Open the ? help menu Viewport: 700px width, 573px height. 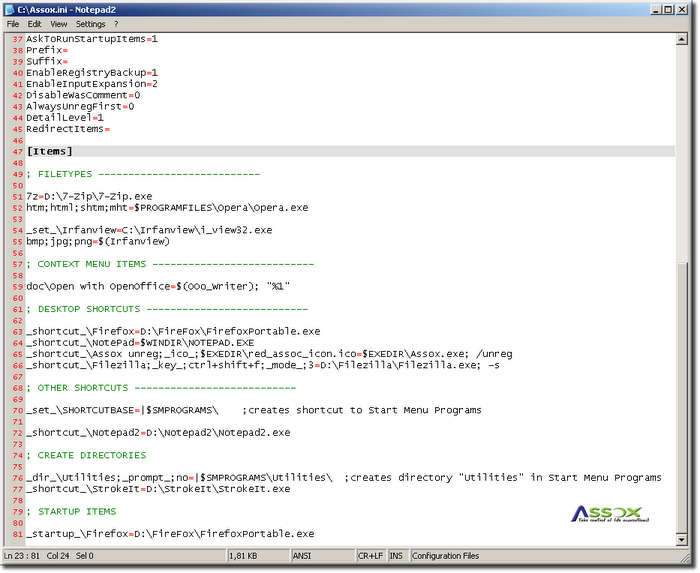[116, 24]
